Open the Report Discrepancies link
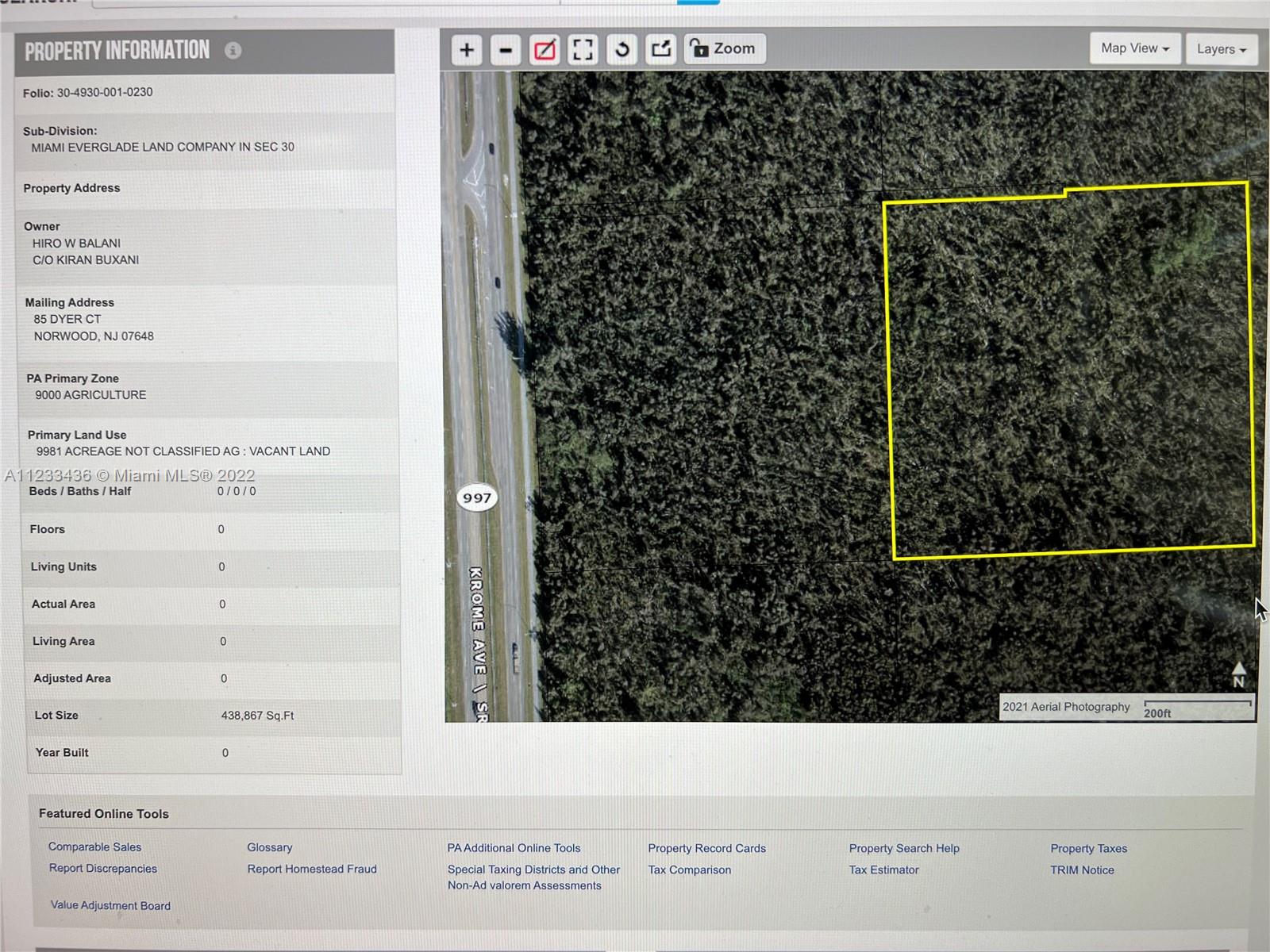1270x952 pixels. (103, 868)
